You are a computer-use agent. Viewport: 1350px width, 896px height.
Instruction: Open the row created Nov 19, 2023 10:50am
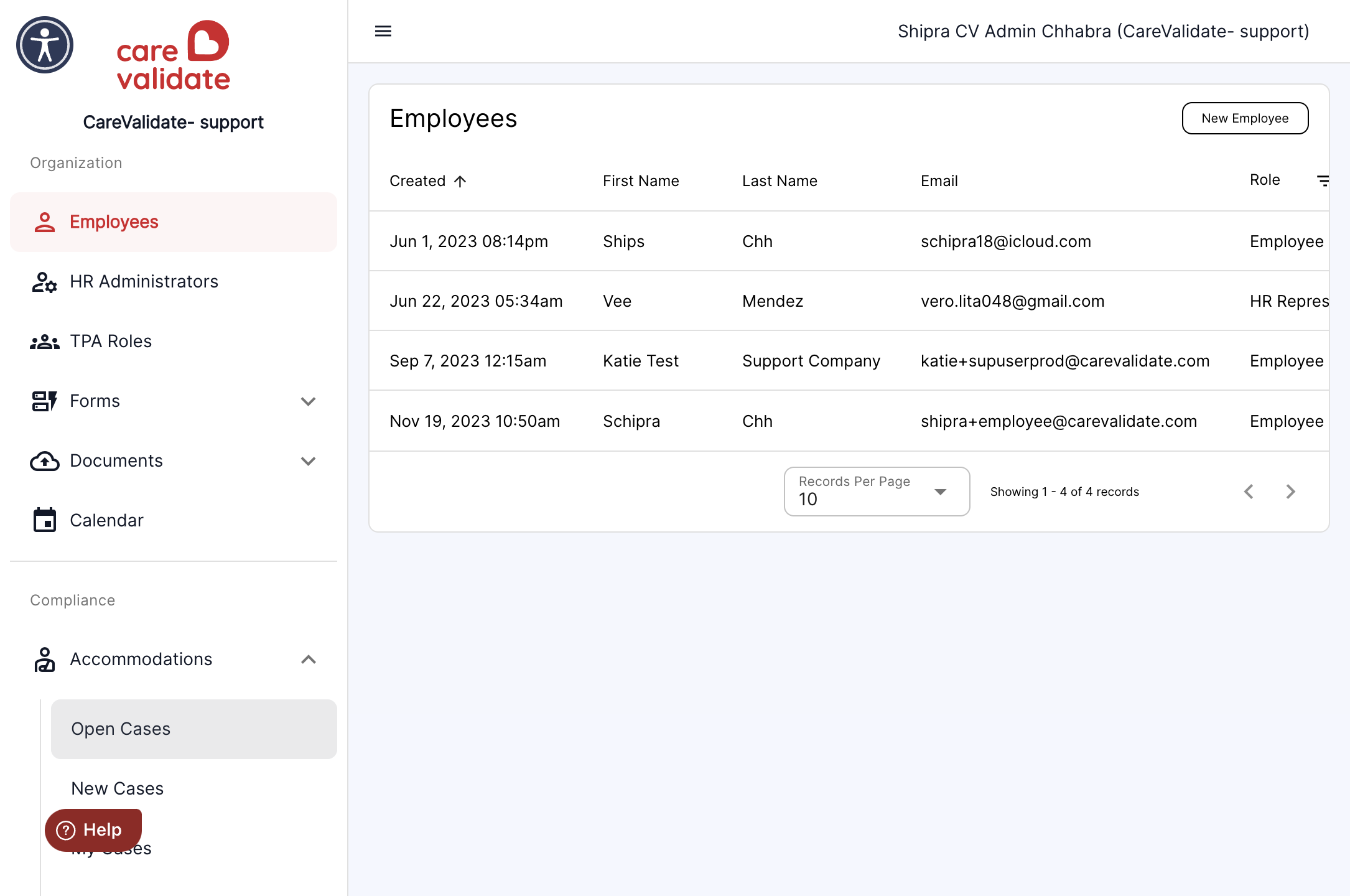tap(849, 421)
